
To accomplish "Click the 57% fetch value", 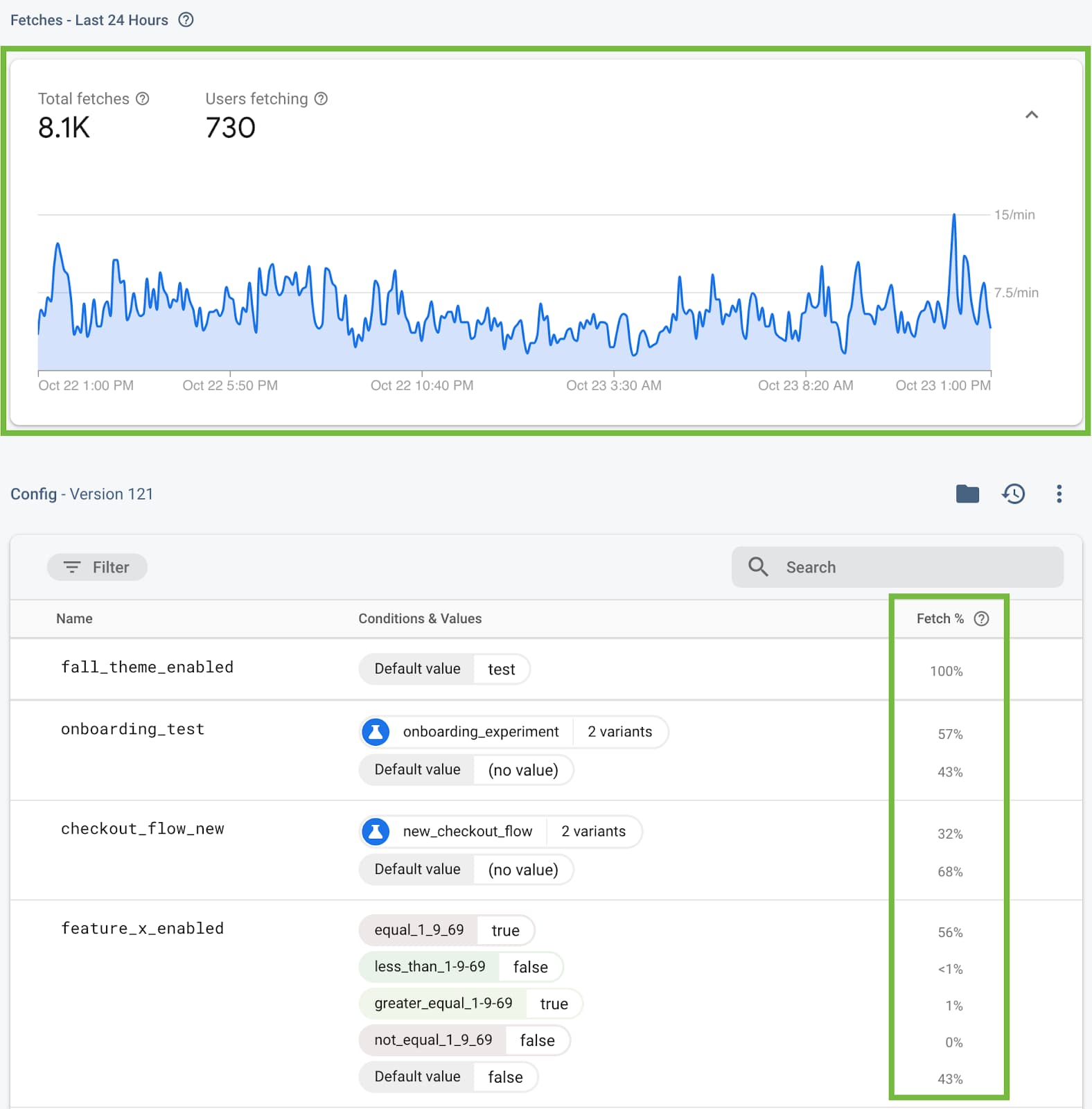I will point(950,734).
